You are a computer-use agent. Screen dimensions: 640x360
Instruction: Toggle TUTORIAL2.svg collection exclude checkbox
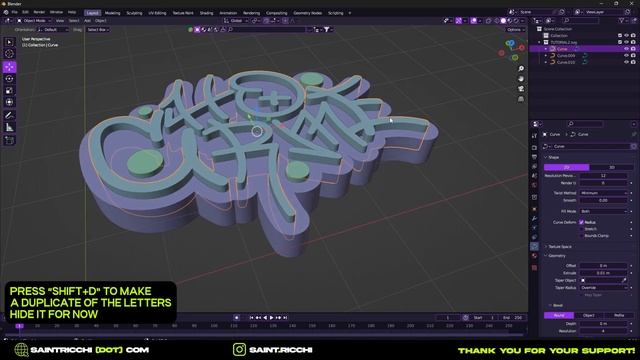pos(620,42)
